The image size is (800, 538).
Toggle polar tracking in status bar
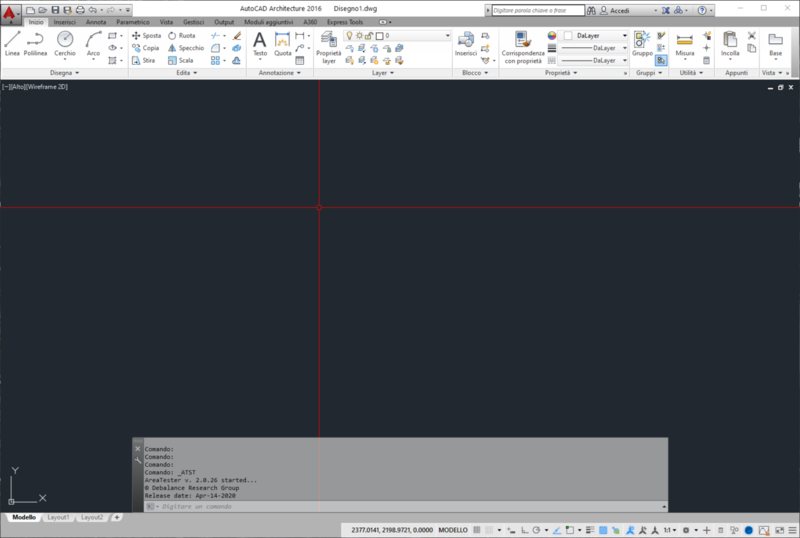[x=536, y=530]
